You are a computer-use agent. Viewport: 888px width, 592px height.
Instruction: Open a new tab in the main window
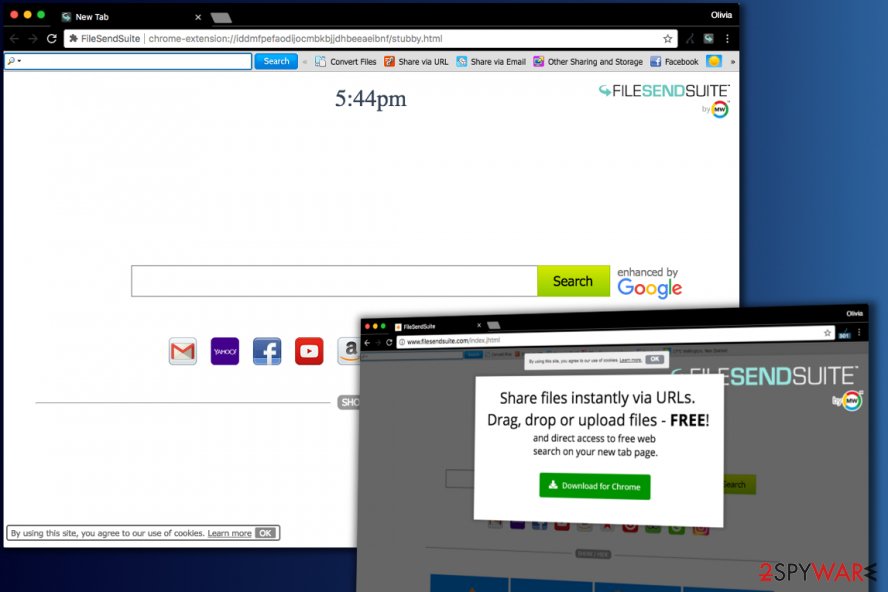coord(221,18)
